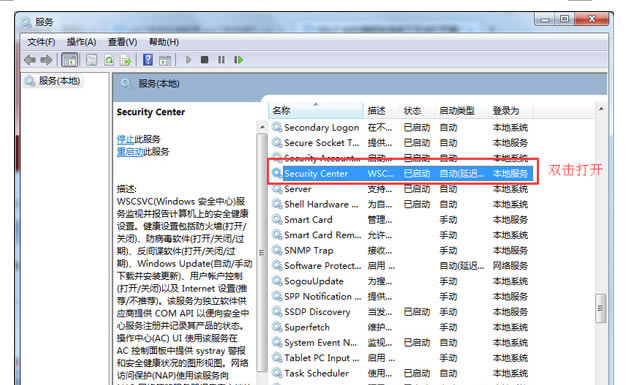Screen dimensions: 633x385
Task: Select the Tablet PC Input ... service
Action: pos(321,358)
